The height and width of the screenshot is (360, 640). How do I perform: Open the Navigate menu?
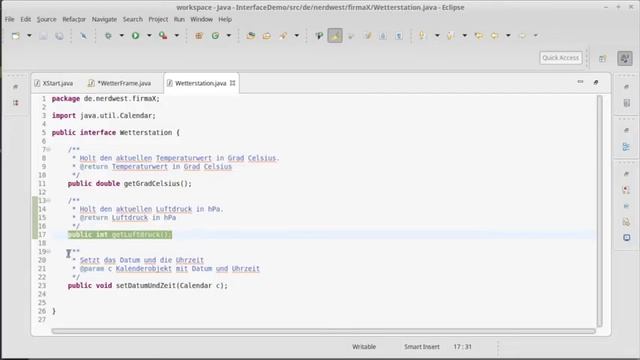[104, 19]
